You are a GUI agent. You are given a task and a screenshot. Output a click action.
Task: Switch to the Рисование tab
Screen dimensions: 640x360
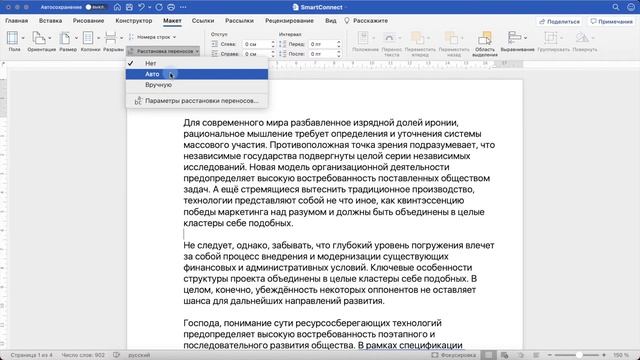88,20
